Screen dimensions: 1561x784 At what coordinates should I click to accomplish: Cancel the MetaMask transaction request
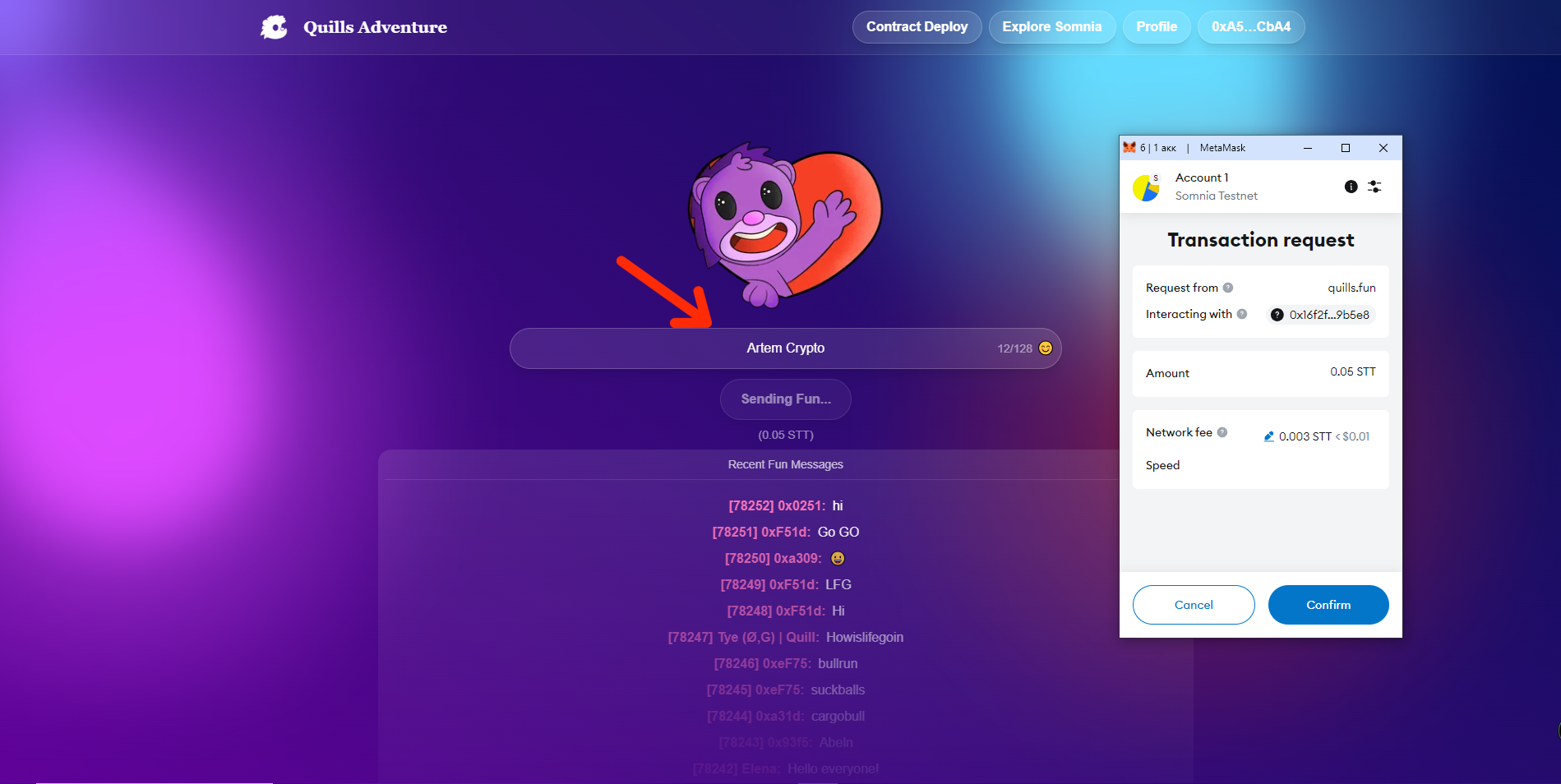[x=1194, y=605]
